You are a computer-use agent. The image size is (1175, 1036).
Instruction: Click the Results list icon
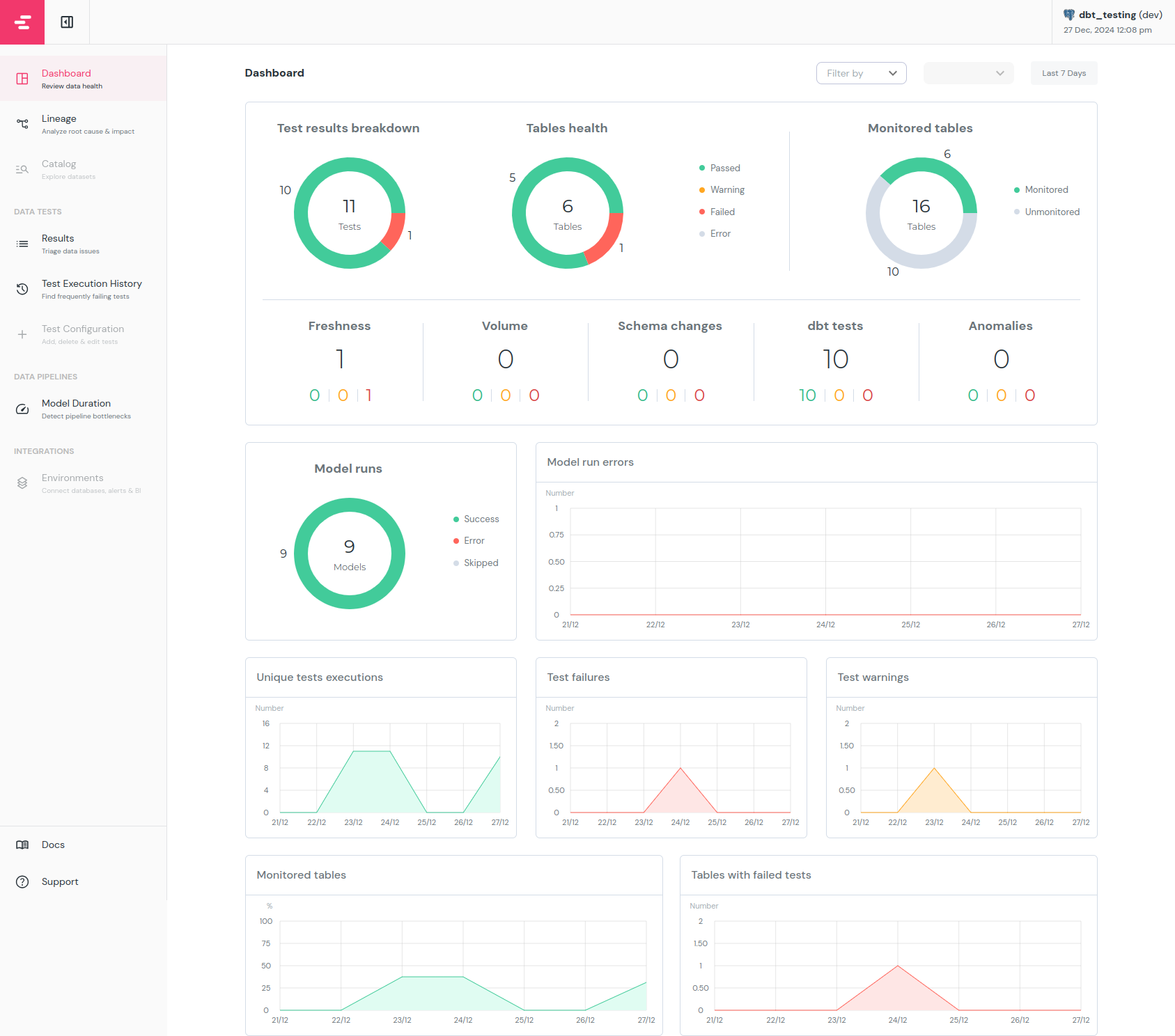[22, 244]
